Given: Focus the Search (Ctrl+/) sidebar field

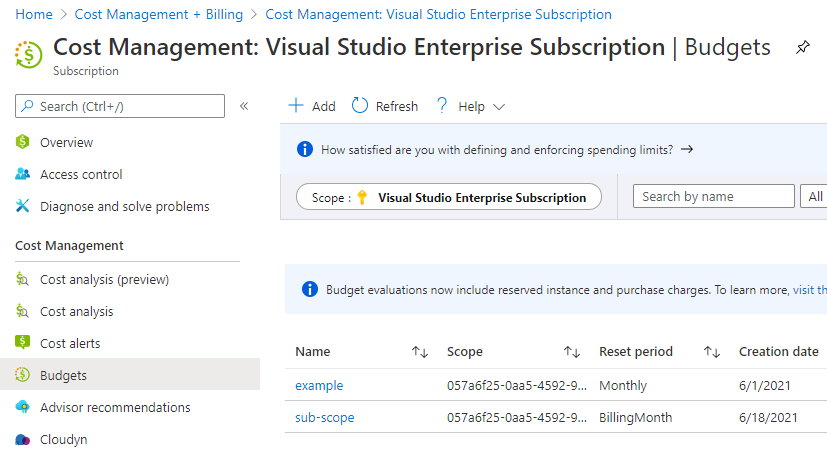Looking at the screenshot, I should coord(120,106).
